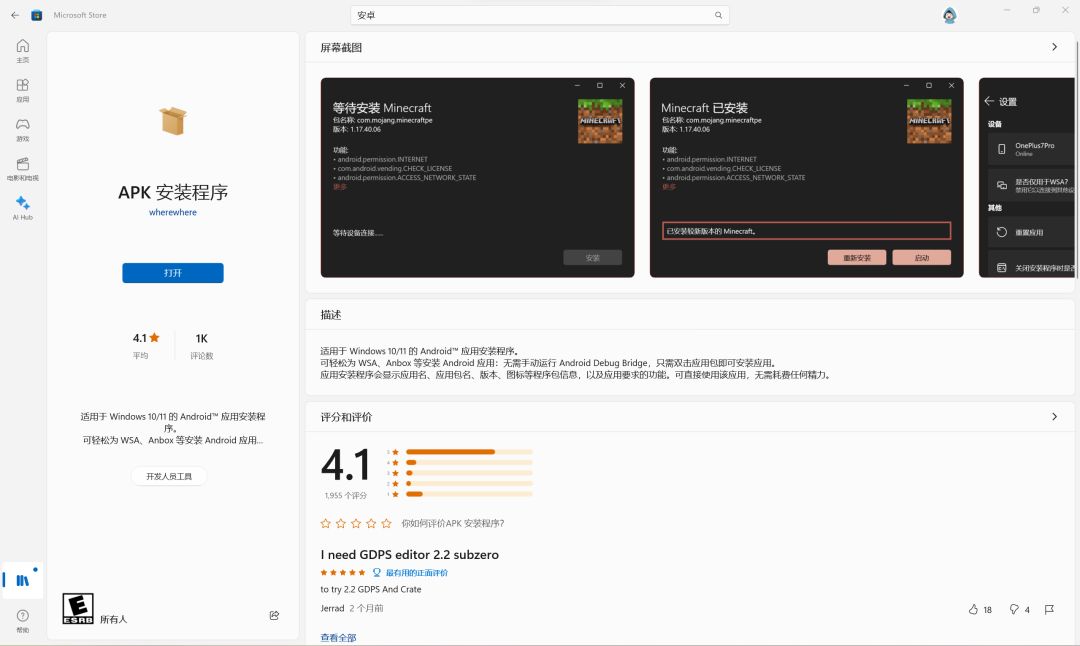Click the 1K review count

click(x=201, y=338)
